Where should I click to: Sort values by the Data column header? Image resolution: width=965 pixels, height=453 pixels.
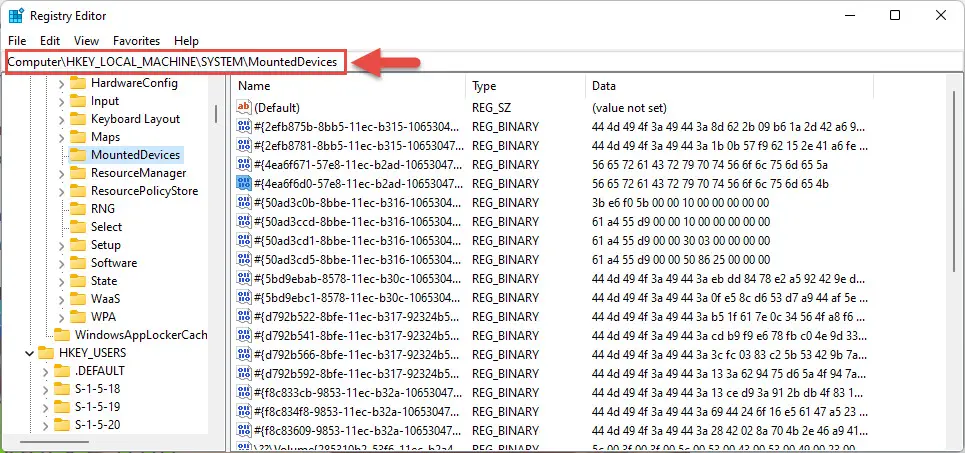[x=729, y=86]
